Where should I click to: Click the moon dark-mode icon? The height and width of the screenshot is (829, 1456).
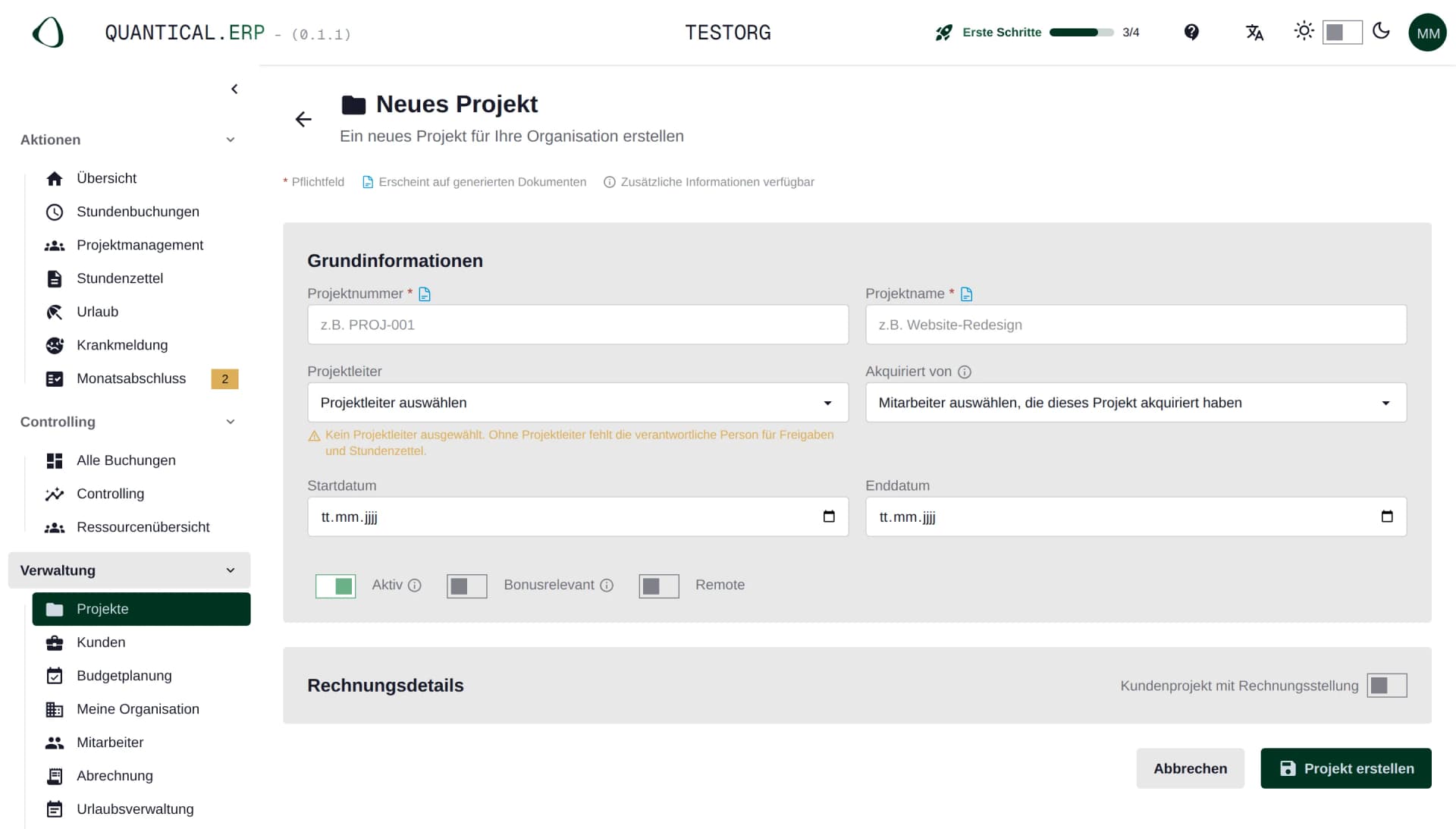point(1381,31)
